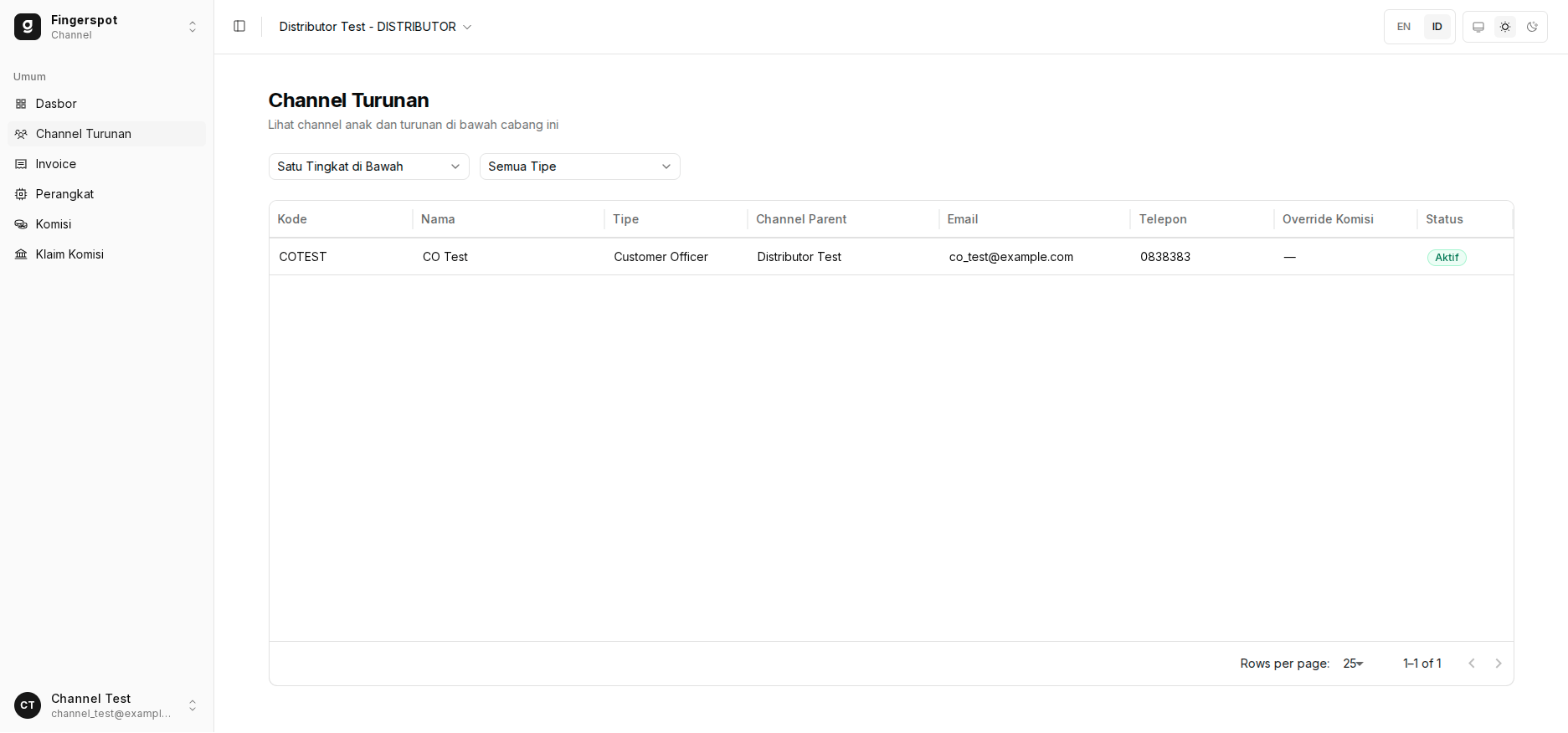Go to next table page arrow
The height and width of the screenshot is (733, 1568).
(x=1499, y=664)
